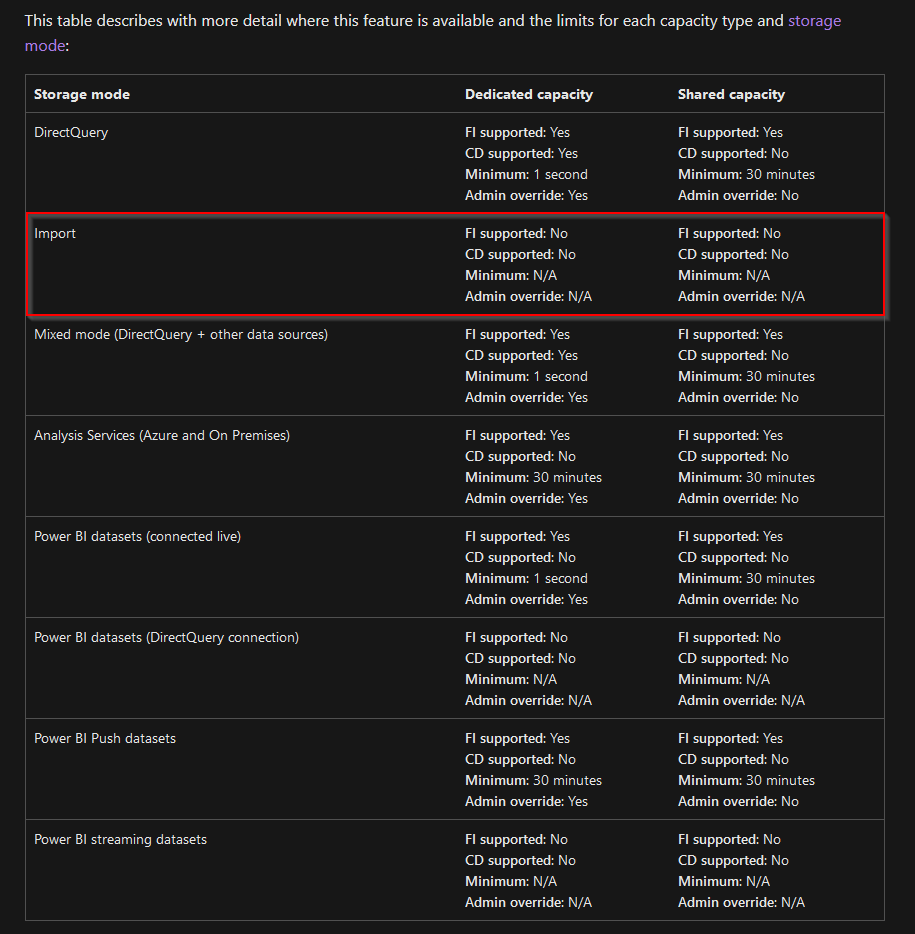Screen dimensions: 915x934
Task: Click "Admin override: Yes" in the Push datasets row
Action: (526, 801)
